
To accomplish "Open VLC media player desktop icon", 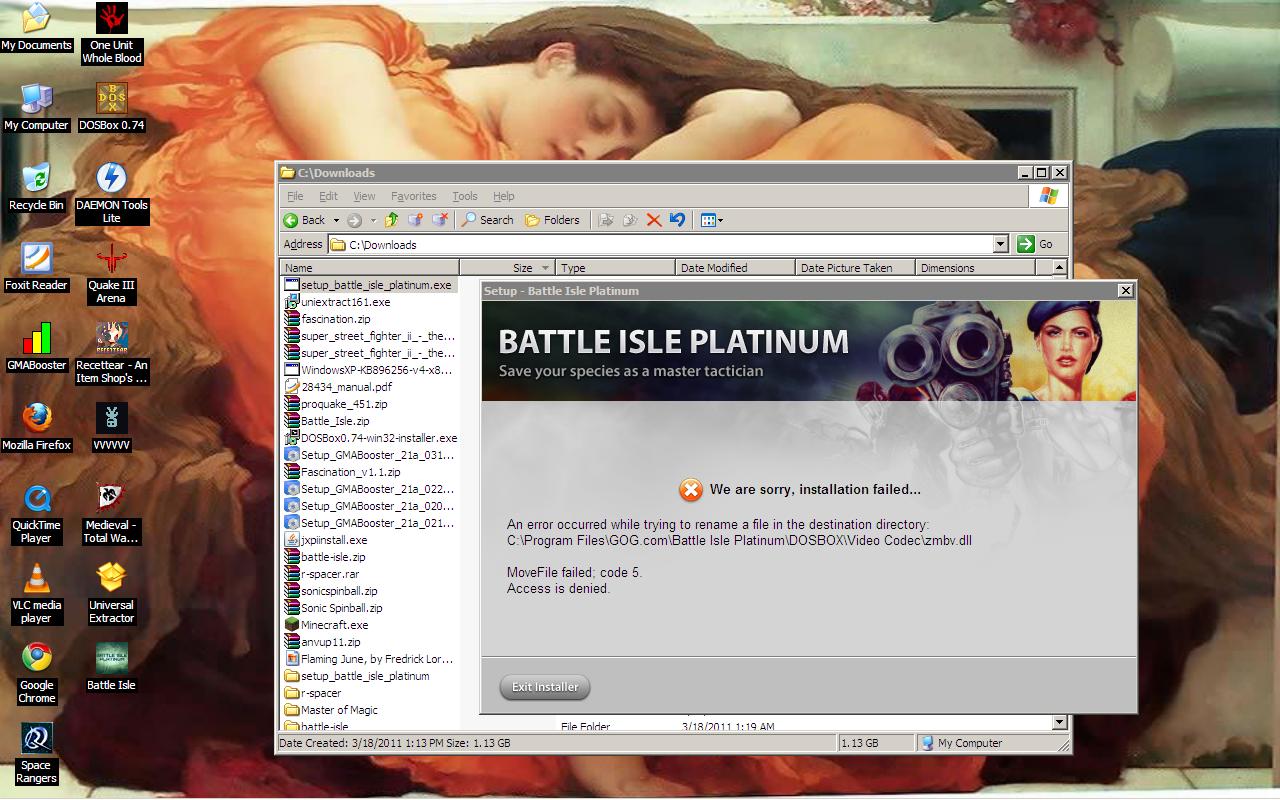I will (36, 593).
